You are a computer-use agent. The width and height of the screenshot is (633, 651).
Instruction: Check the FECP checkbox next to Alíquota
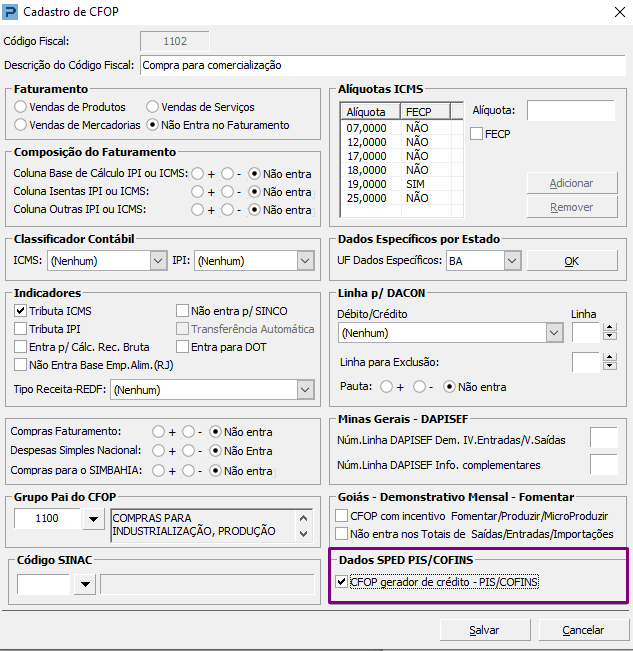477,134
